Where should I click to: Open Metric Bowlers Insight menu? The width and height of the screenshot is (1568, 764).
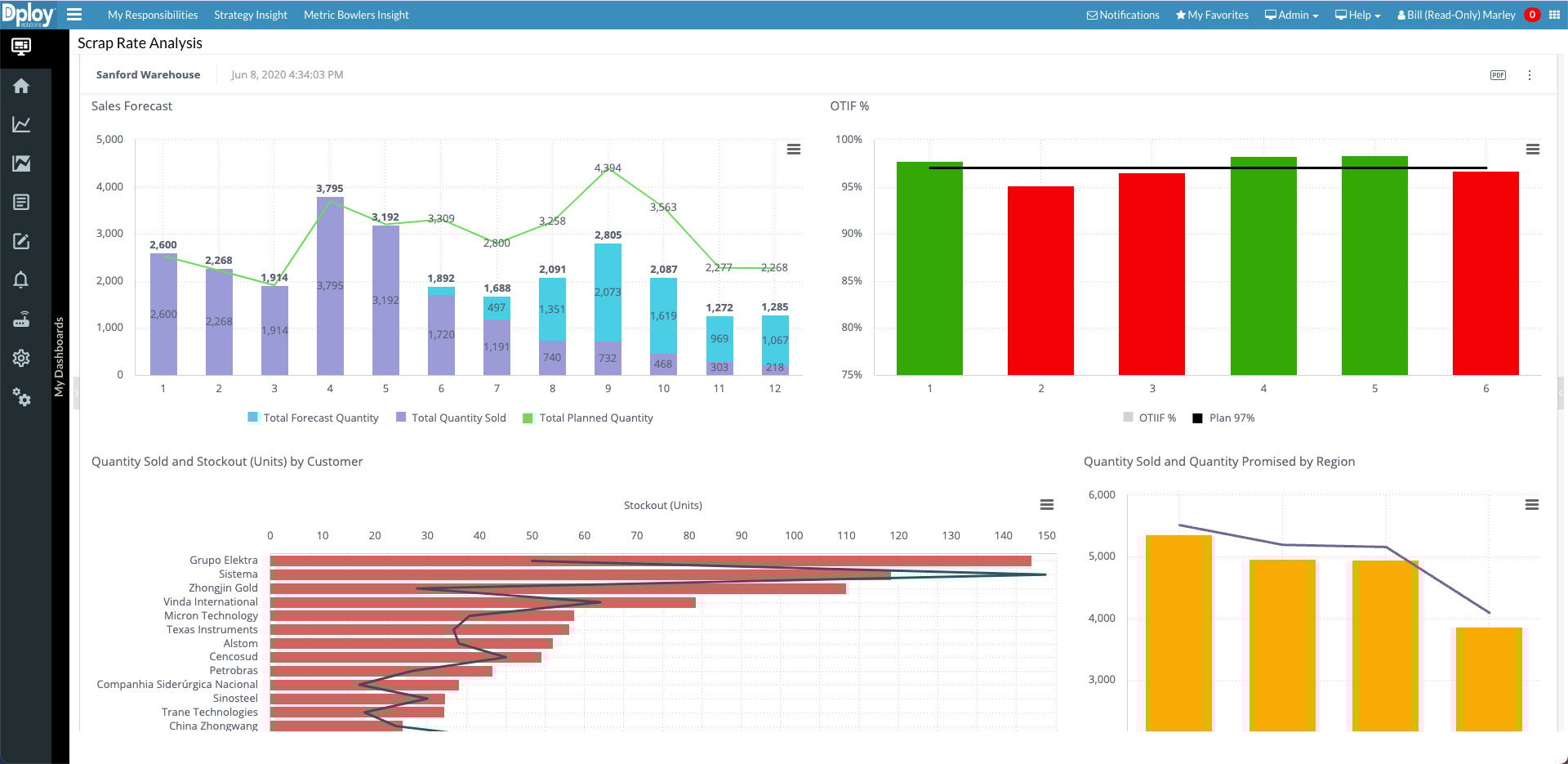(x=356, y=15)
